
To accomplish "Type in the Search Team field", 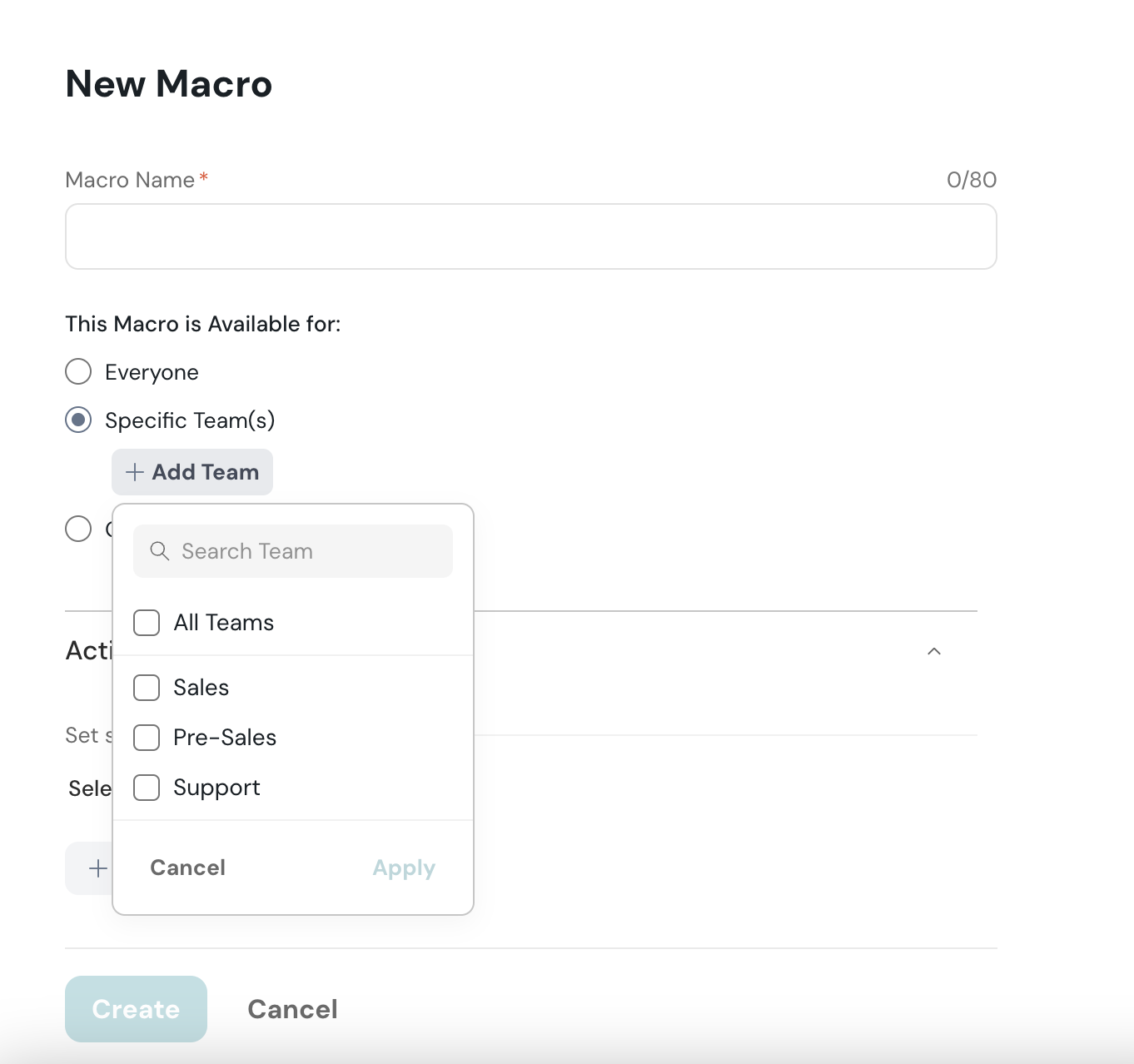I will tap(308, 551).
